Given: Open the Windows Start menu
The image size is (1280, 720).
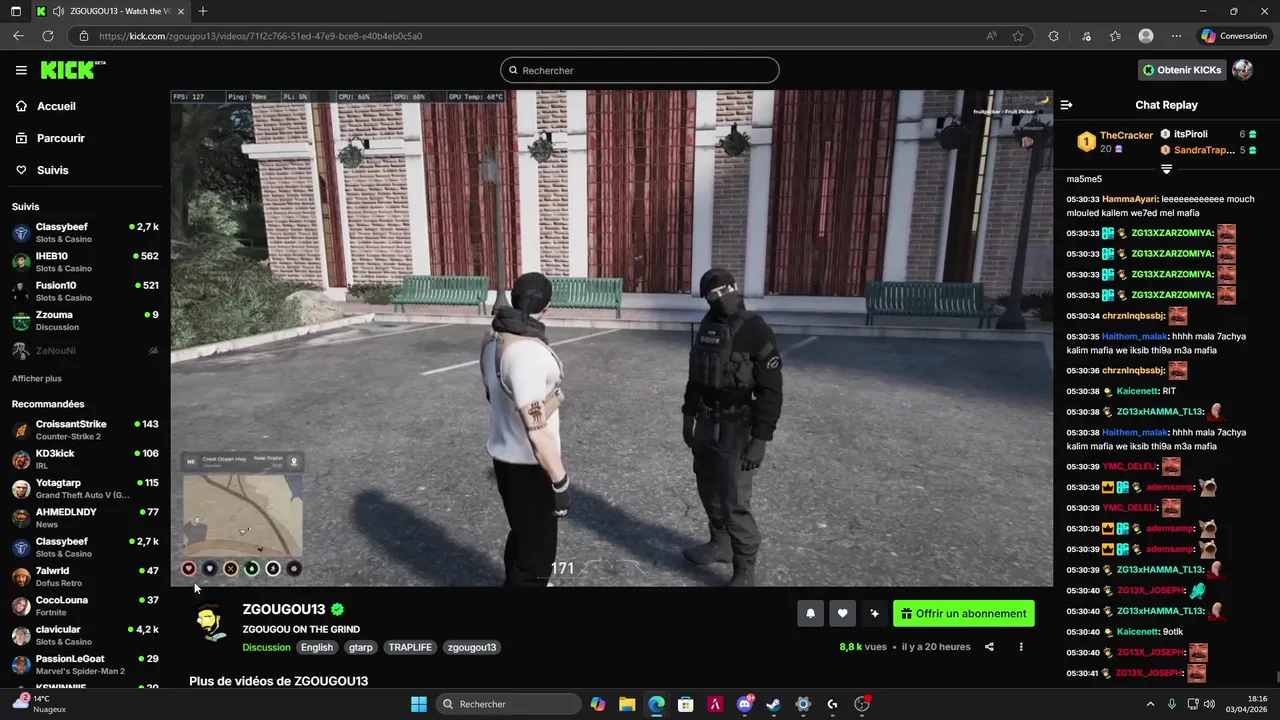Looking at the screenshot, I should click(419, 704).
